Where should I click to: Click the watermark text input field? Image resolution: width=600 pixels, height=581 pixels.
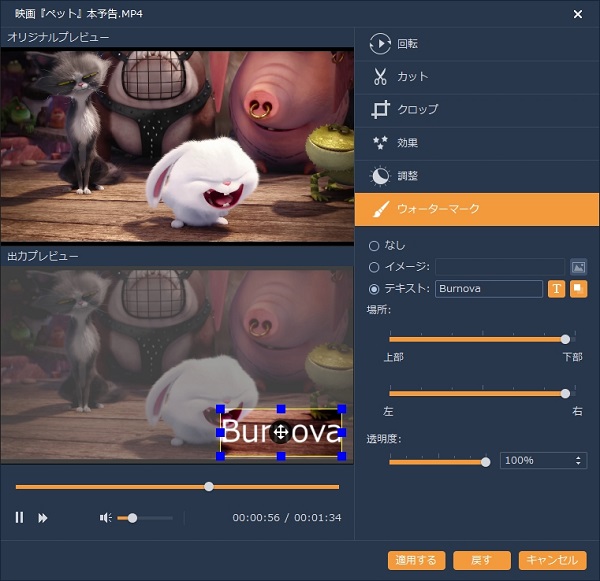(x=488, y=289)
